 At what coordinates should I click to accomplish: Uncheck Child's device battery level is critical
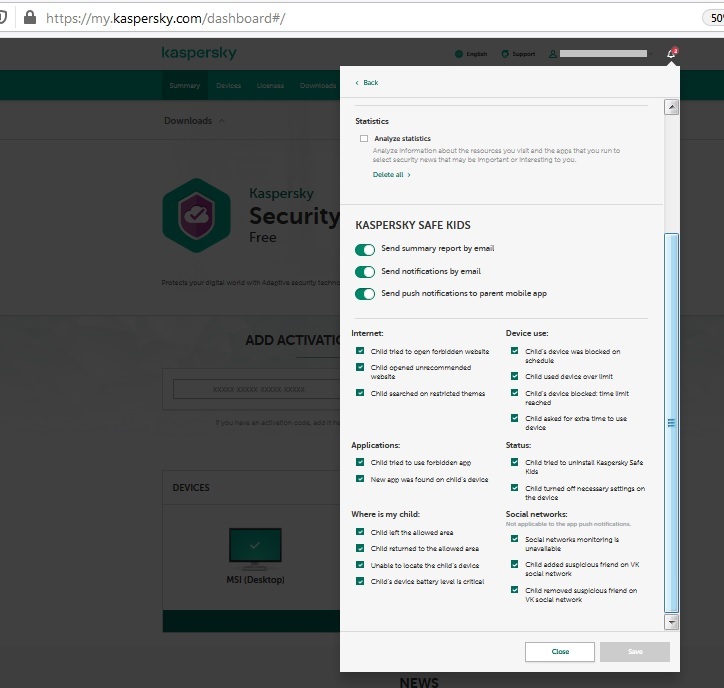coord(360,581)
